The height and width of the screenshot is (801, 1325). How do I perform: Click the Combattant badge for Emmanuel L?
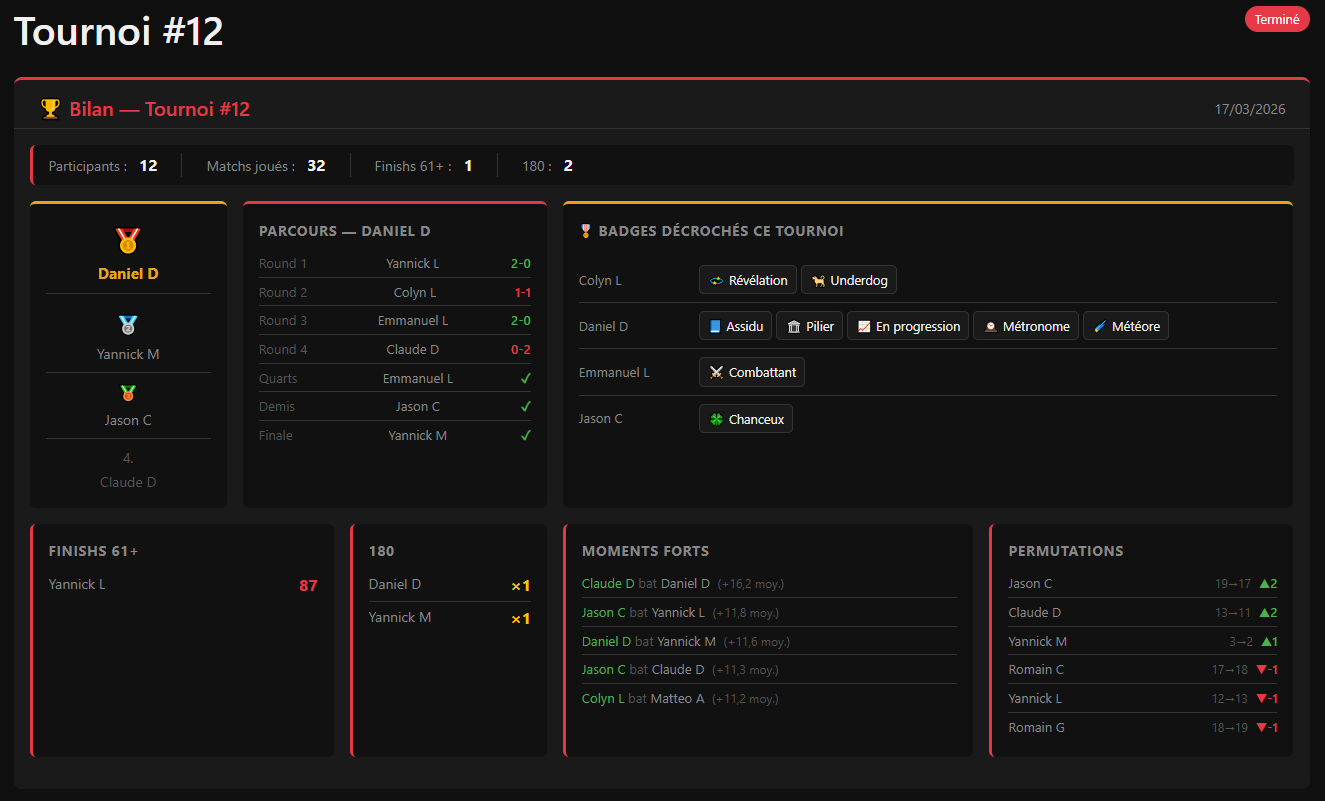click(751, 372)
